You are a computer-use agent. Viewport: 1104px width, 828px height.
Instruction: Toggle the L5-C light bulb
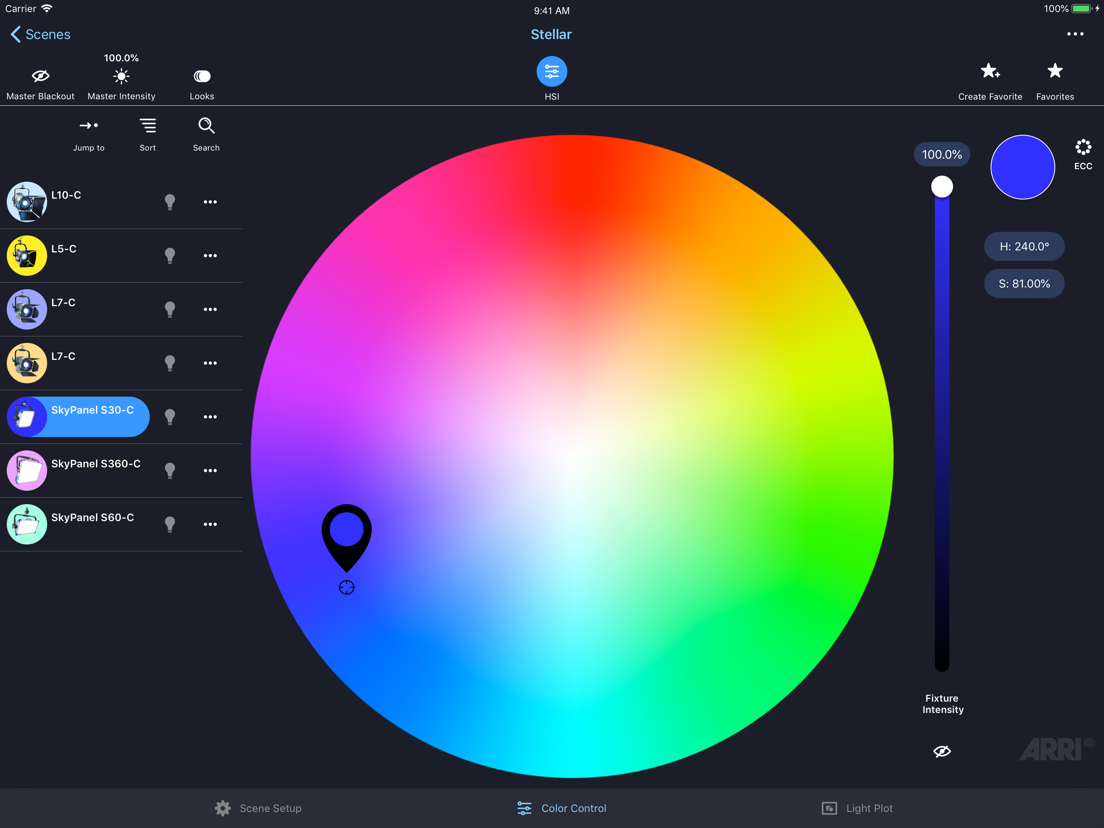[170, 256]
